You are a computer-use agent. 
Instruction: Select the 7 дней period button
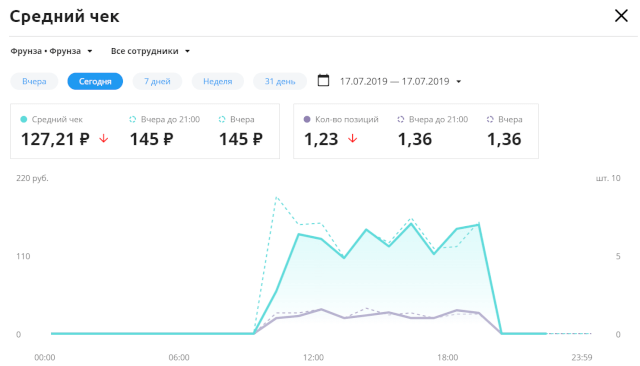pos(157,81)
